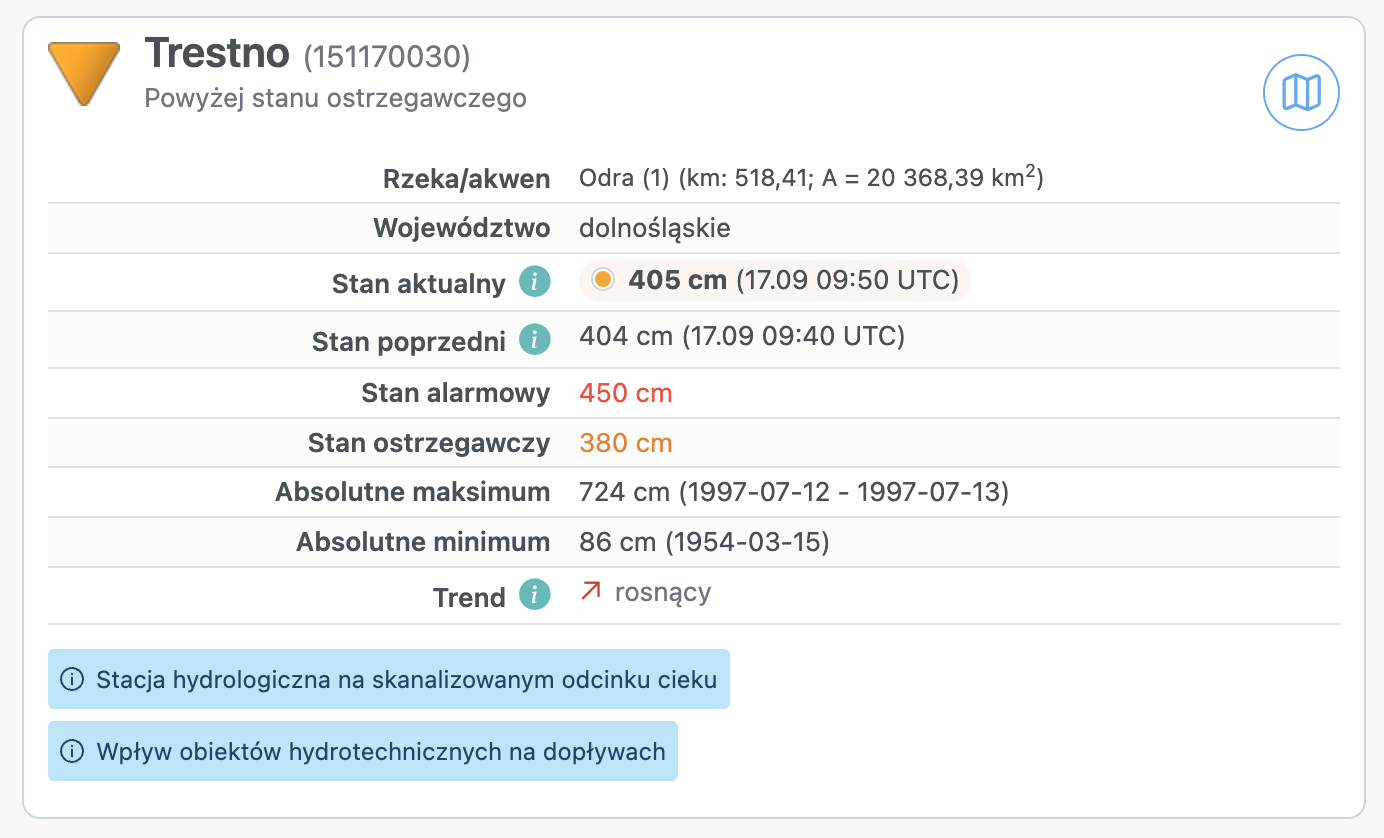
Task: Click the orange status dot beside 405 cm
Action: coord(602,280)
